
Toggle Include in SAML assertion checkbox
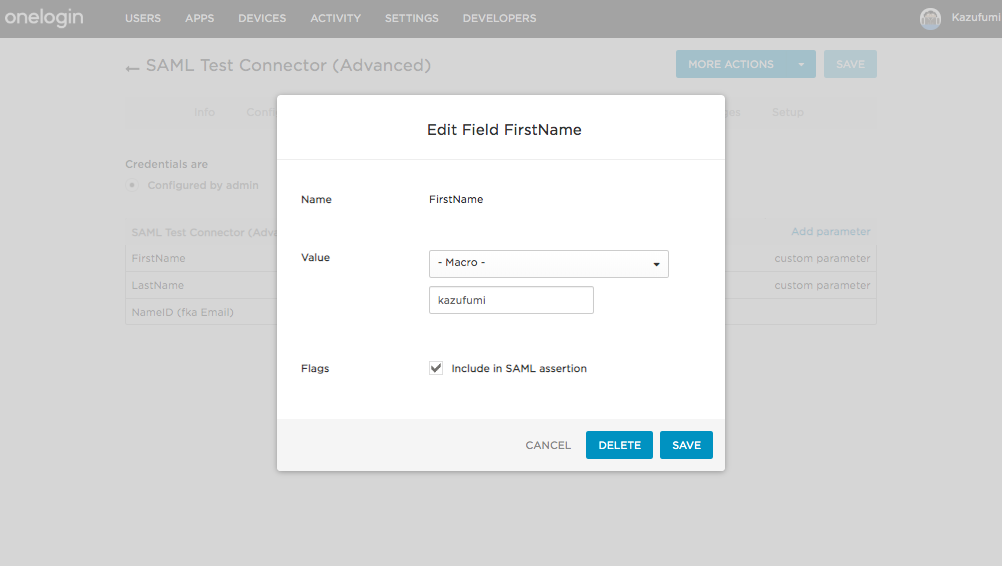pos(436,368)
